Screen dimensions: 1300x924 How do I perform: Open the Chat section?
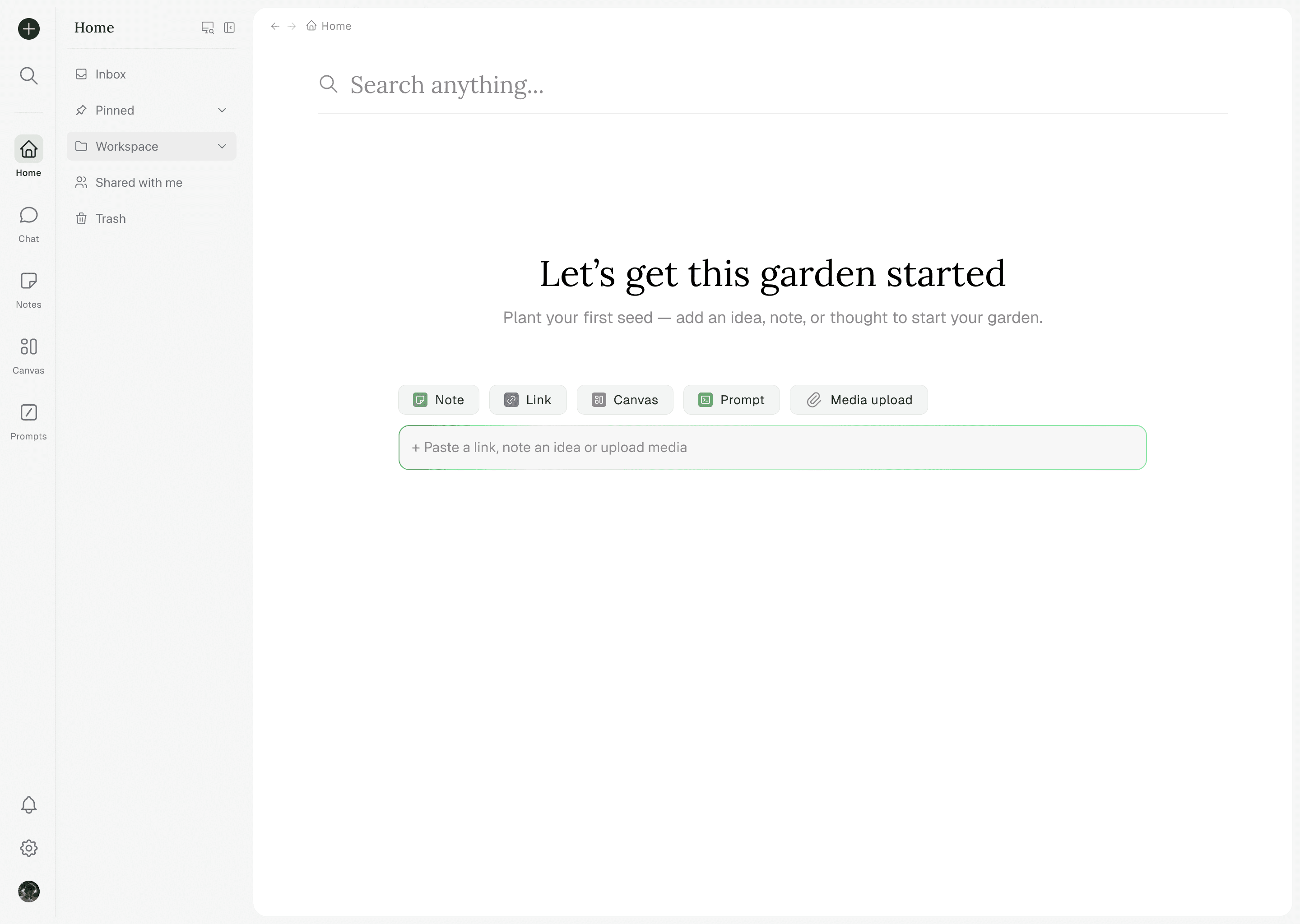pyautogui.click(x=28, y=224)
